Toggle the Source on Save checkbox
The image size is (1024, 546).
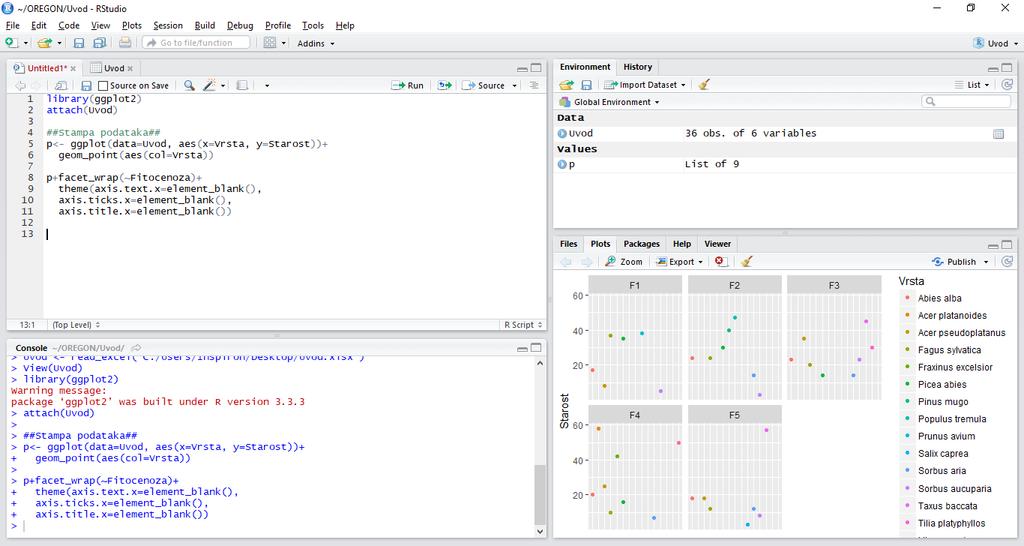pyautogui.click(x=103, y=86)
